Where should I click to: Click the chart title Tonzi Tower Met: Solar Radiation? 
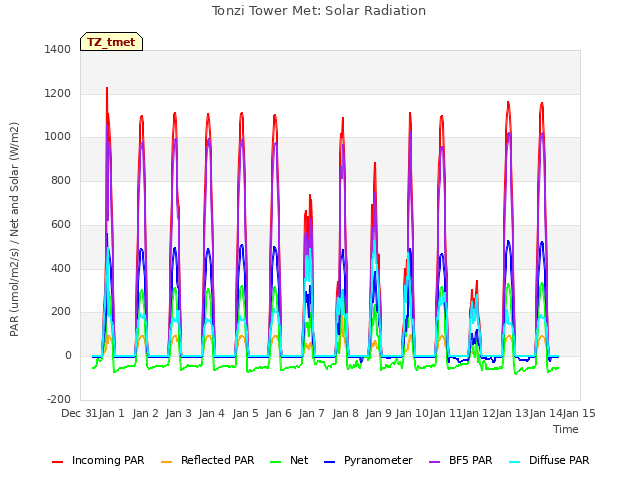pos(319,11)
